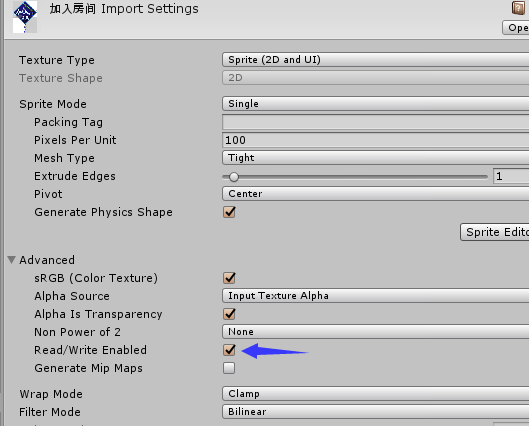Click the Pixels Per Unit field
This screenshot has height=426, width=529.
375,140
